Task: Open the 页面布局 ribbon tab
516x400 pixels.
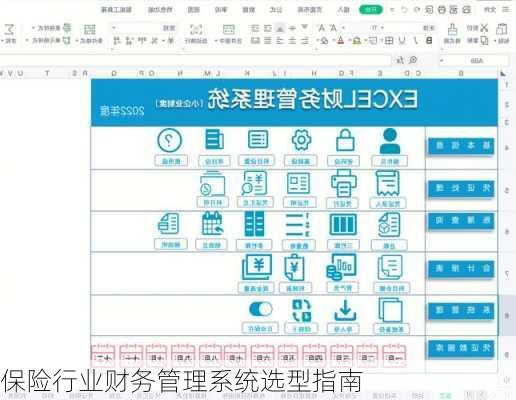Action: (310, 10)
